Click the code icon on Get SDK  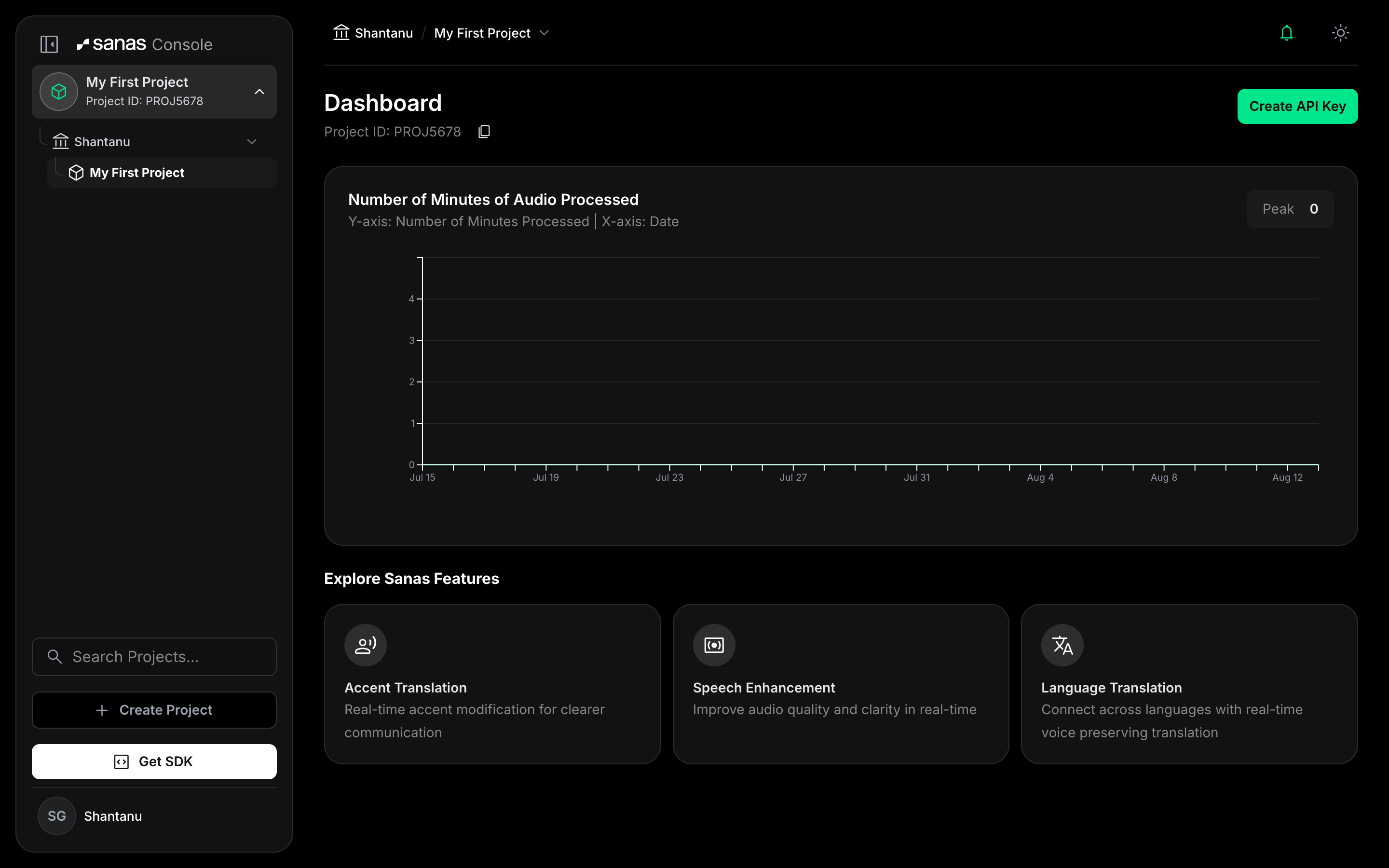click(122, 762)
